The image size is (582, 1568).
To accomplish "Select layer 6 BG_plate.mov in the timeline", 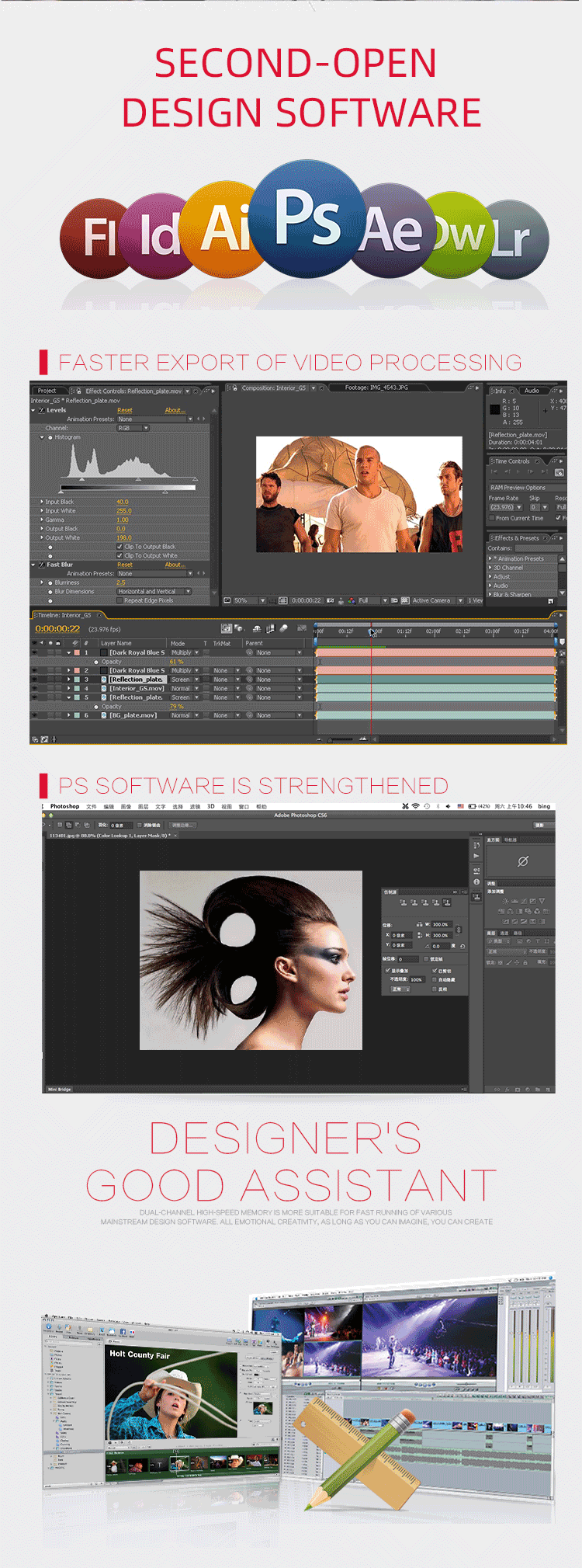I will (133, 715).
